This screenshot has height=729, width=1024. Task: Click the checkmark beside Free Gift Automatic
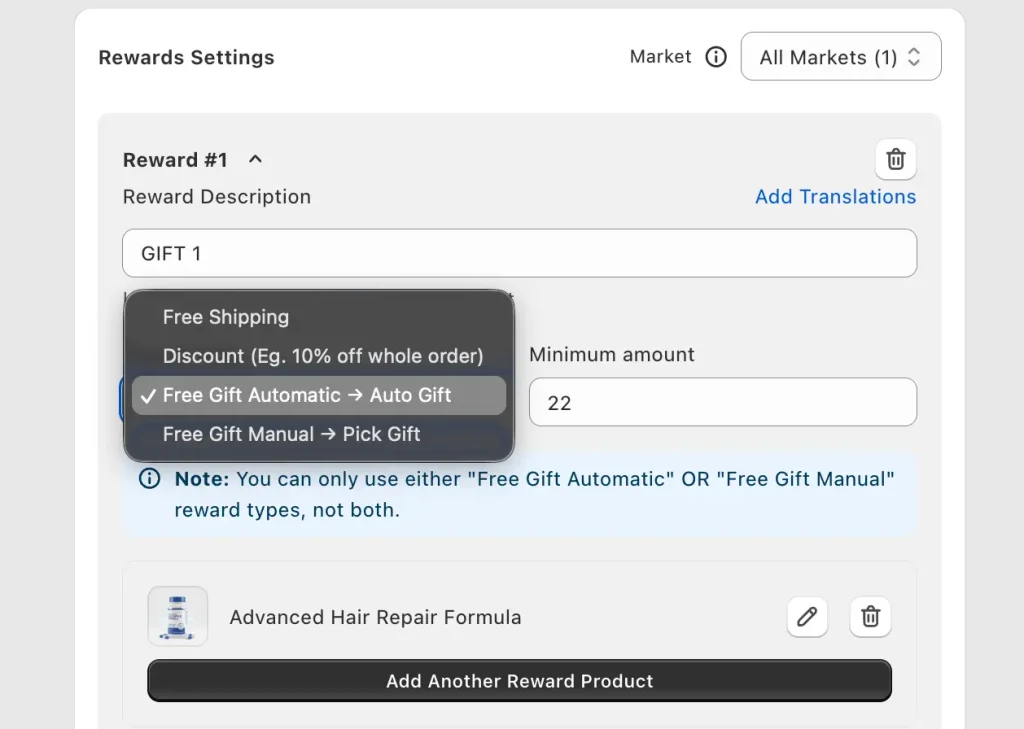point(149,395)
